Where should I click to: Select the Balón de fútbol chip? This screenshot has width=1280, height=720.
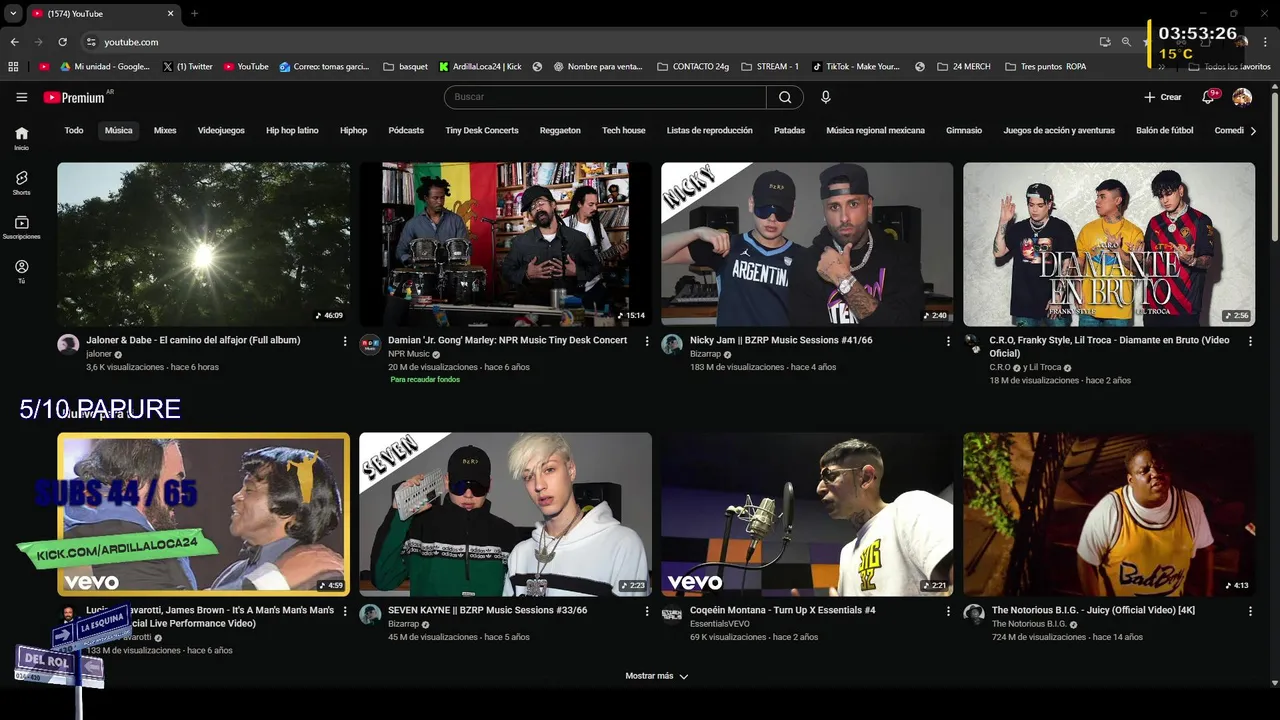tap(1165, 130)
